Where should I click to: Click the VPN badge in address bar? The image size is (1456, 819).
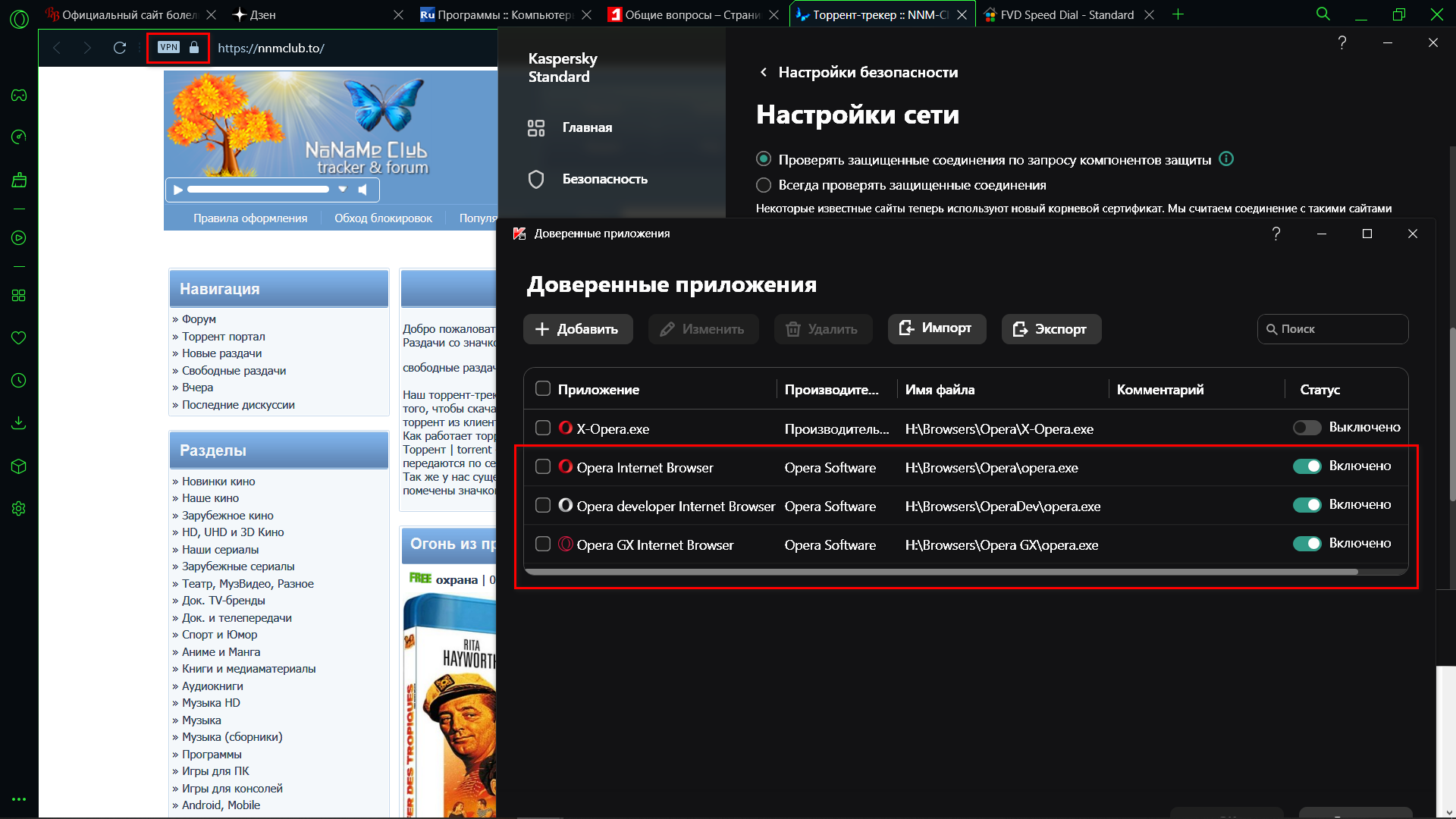point(168,47)
